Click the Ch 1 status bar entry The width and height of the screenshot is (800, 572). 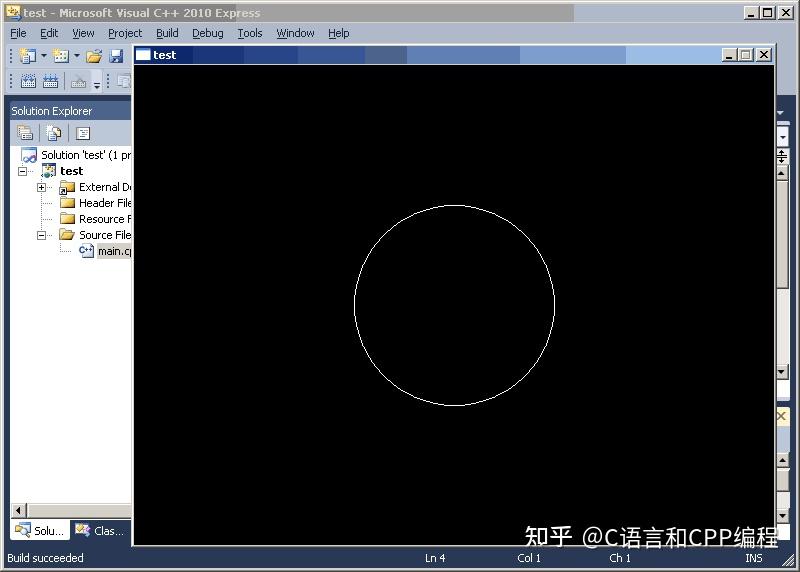pos(620,558)
